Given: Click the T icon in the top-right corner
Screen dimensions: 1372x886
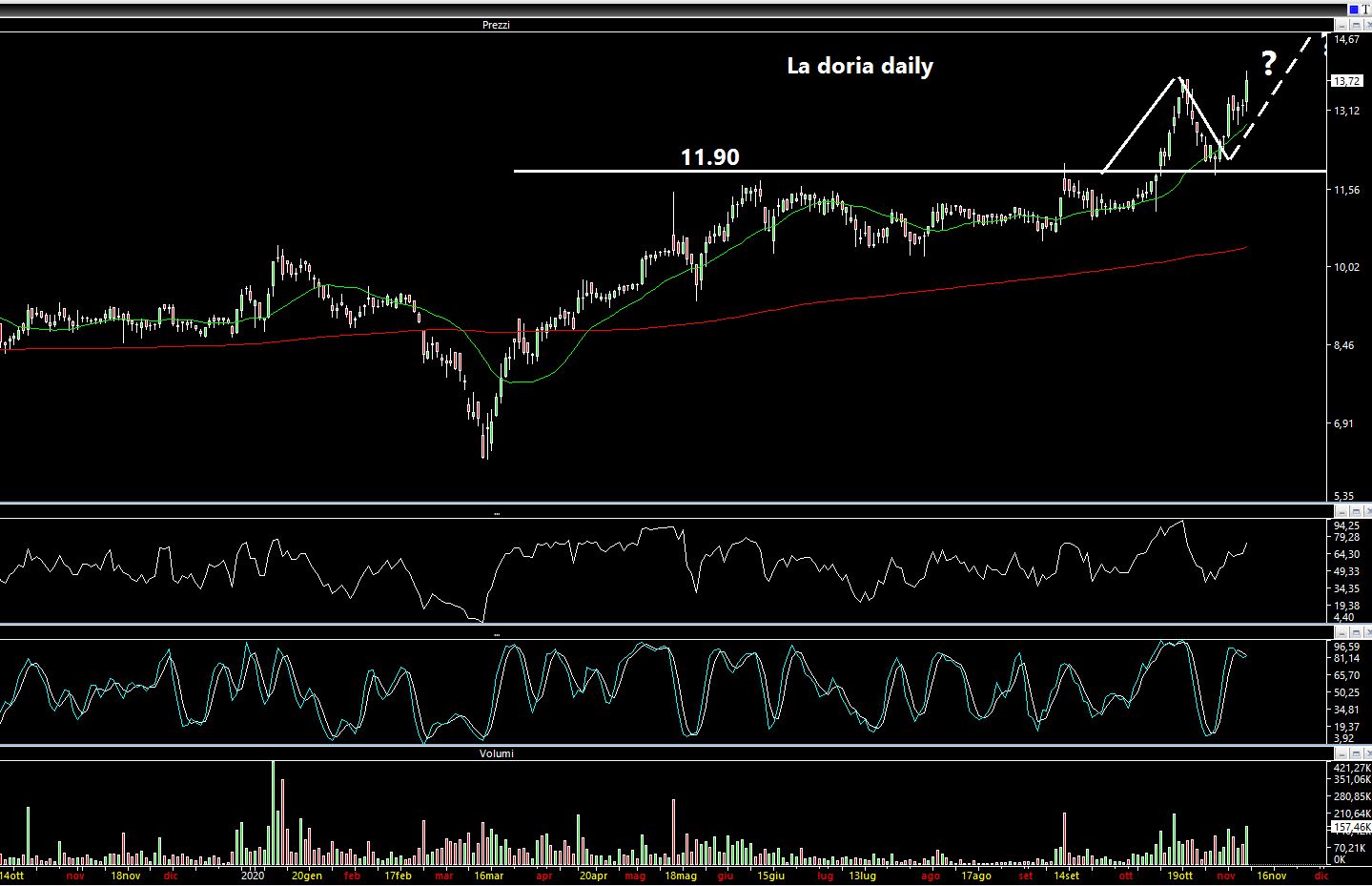Looking at the screenshot, I should click(1365, 10).
